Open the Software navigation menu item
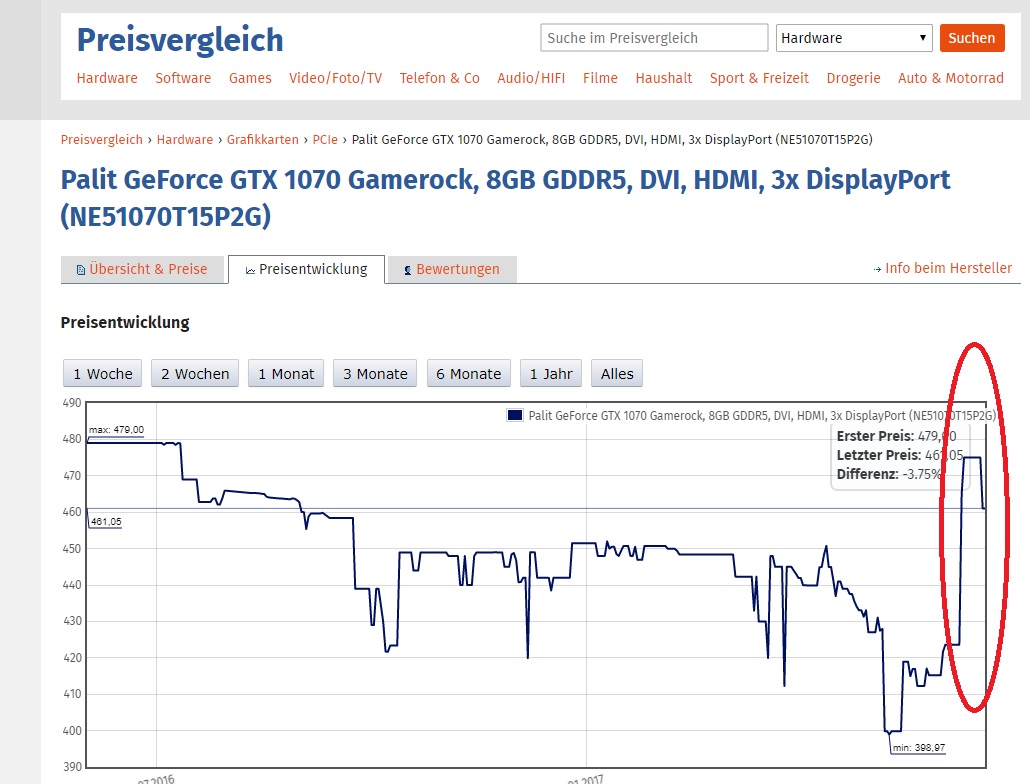This screenshot has width=1030, height=784. click(183, 78)
